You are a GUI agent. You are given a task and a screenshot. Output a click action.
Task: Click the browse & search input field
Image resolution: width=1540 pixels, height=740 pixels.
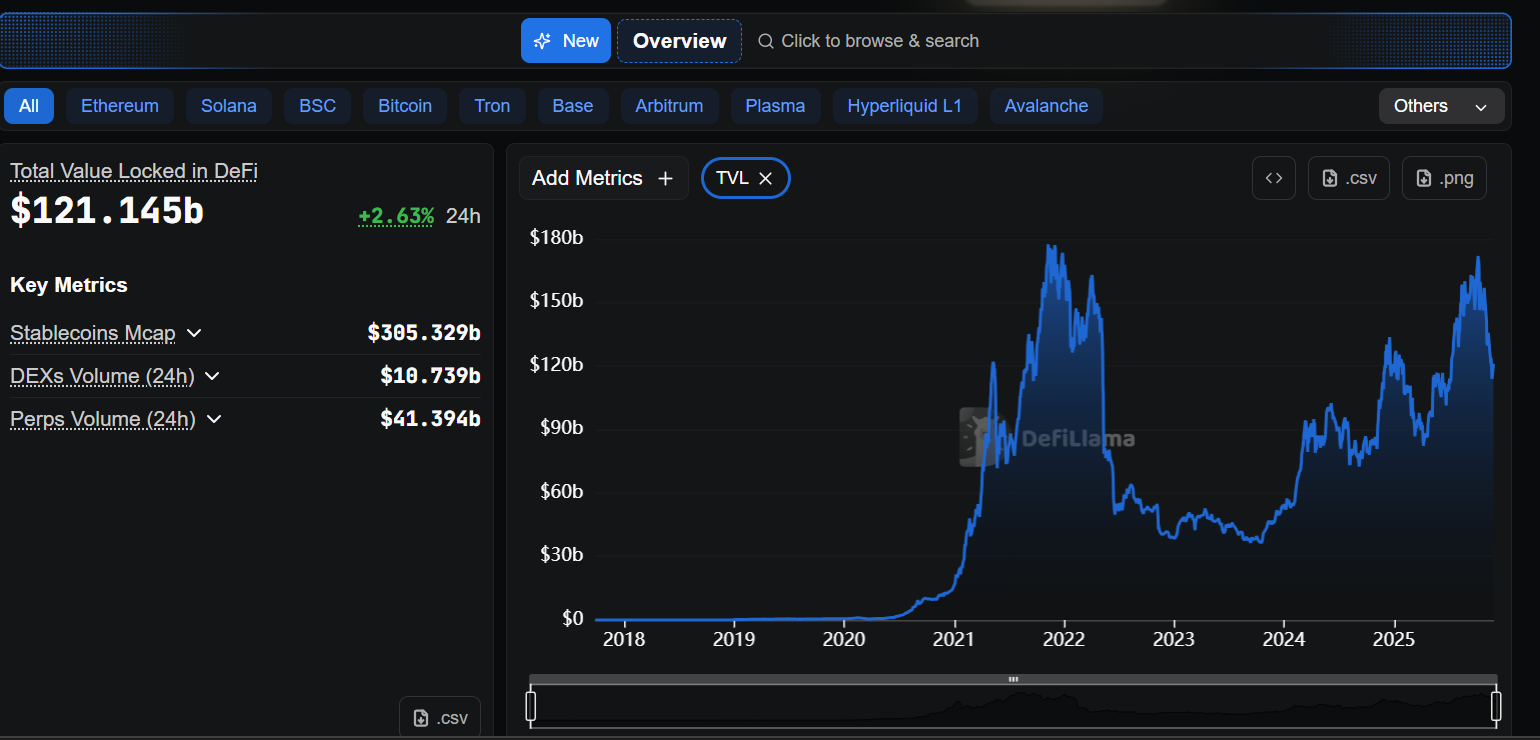880,41
